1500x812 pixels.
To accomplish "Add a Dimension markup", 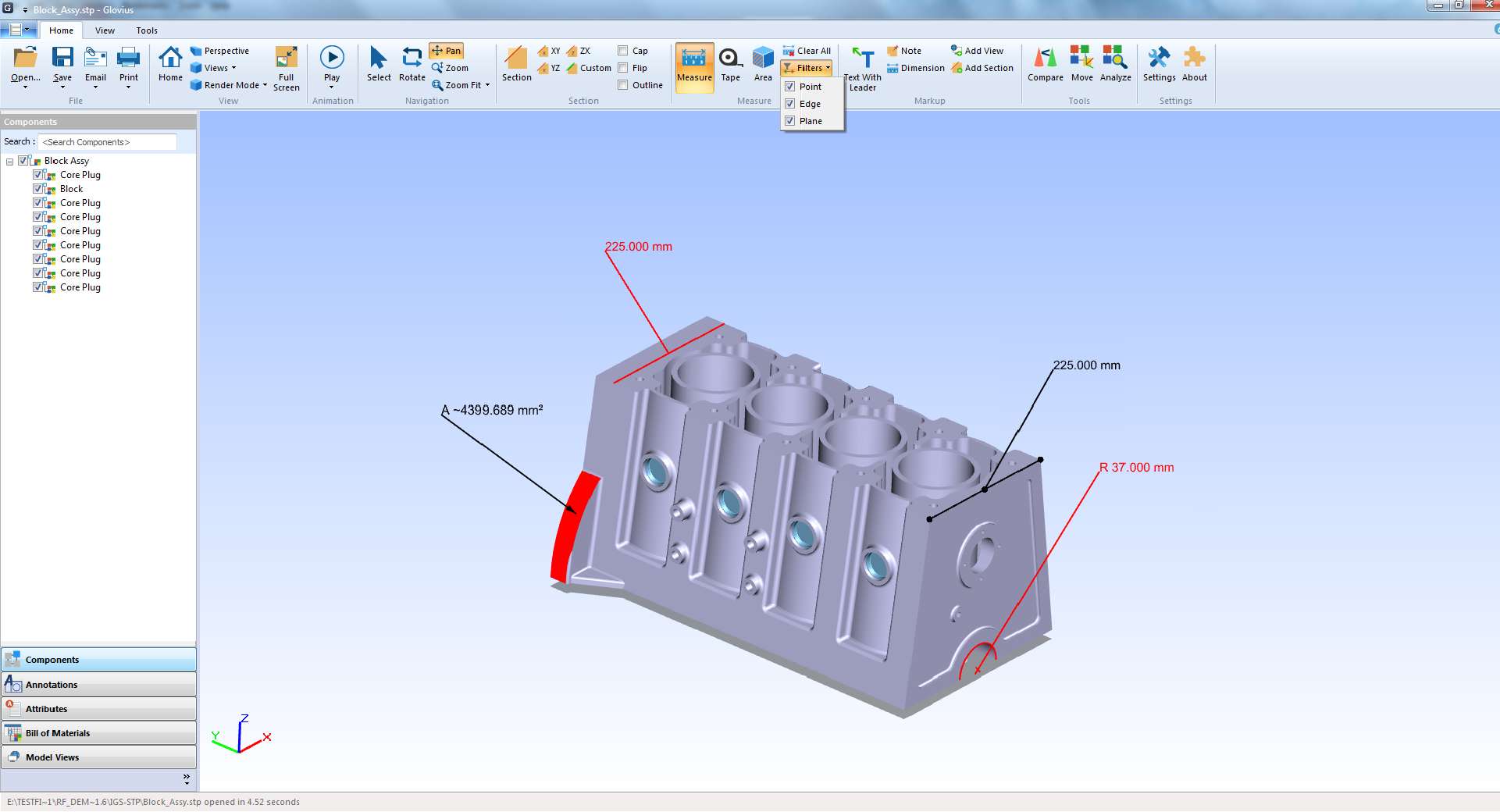I will pyautogui.click(x=915, y=68).
